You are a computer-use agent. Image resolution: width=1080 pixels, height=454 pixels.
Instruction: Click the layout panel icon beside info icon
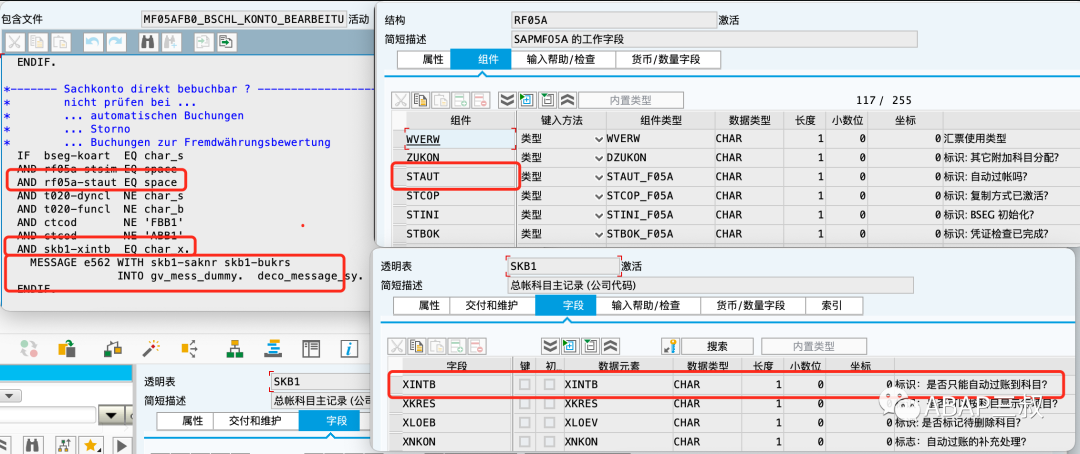pos(312,347)
